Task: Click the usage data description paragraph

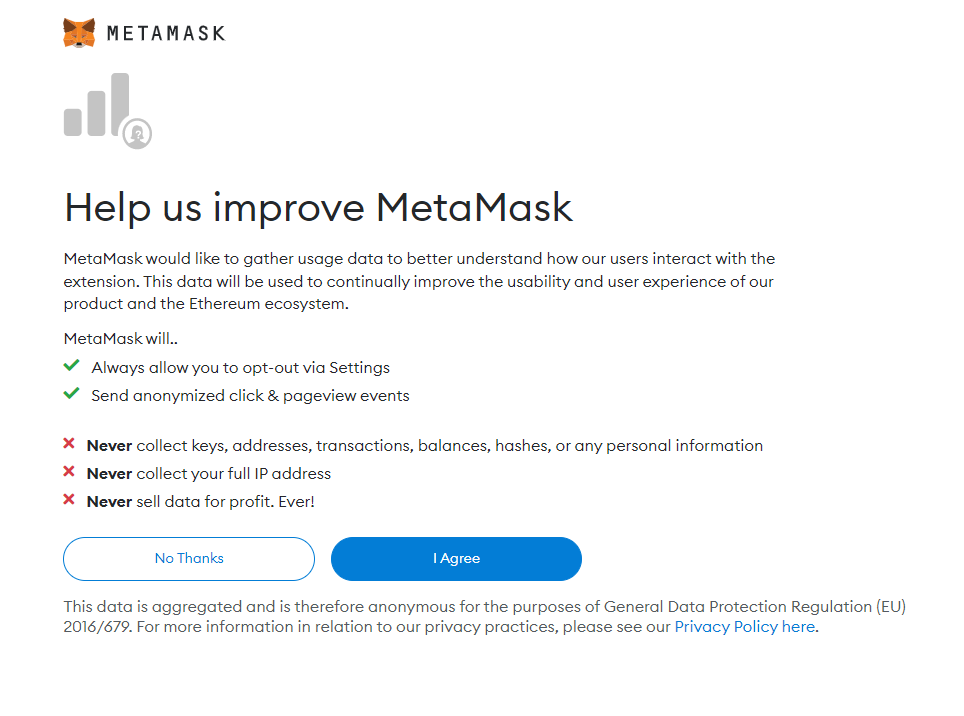Action: (419, 281)
